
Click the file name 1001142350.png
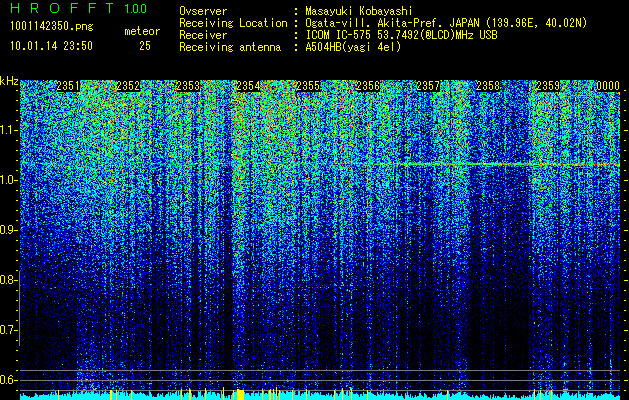52,26
